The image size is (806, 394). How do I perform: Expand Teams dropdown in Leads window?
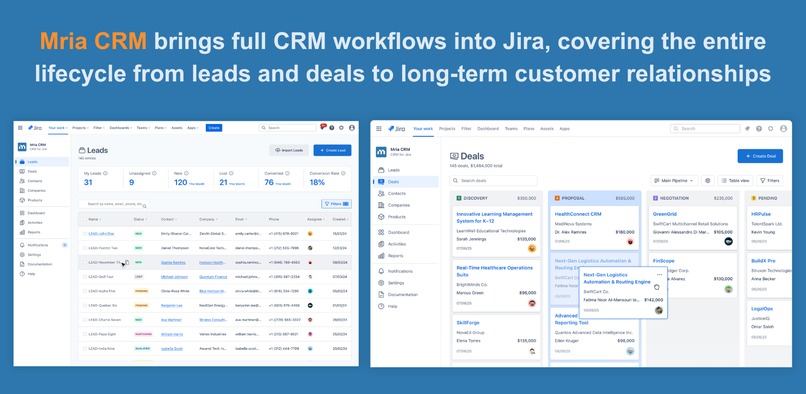(142, 128)
